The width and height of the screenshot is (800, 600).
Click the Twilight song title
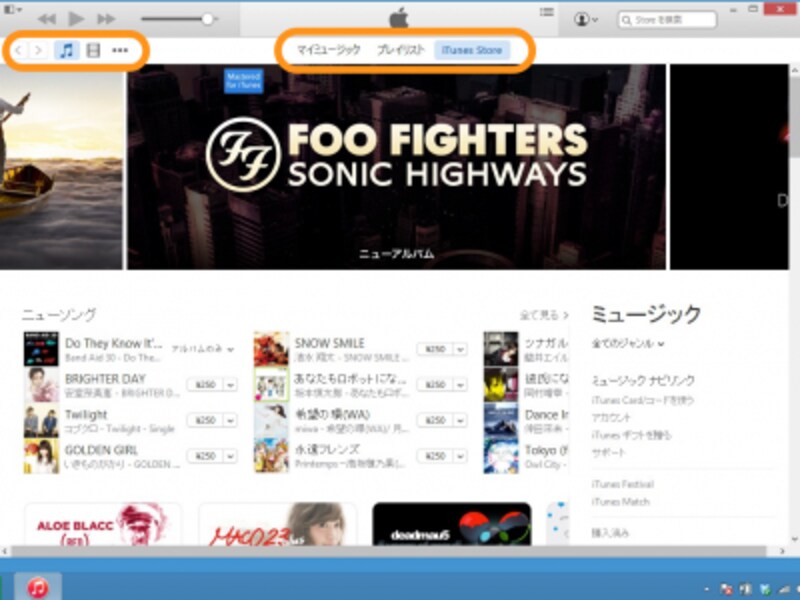[x=86, y=415]
